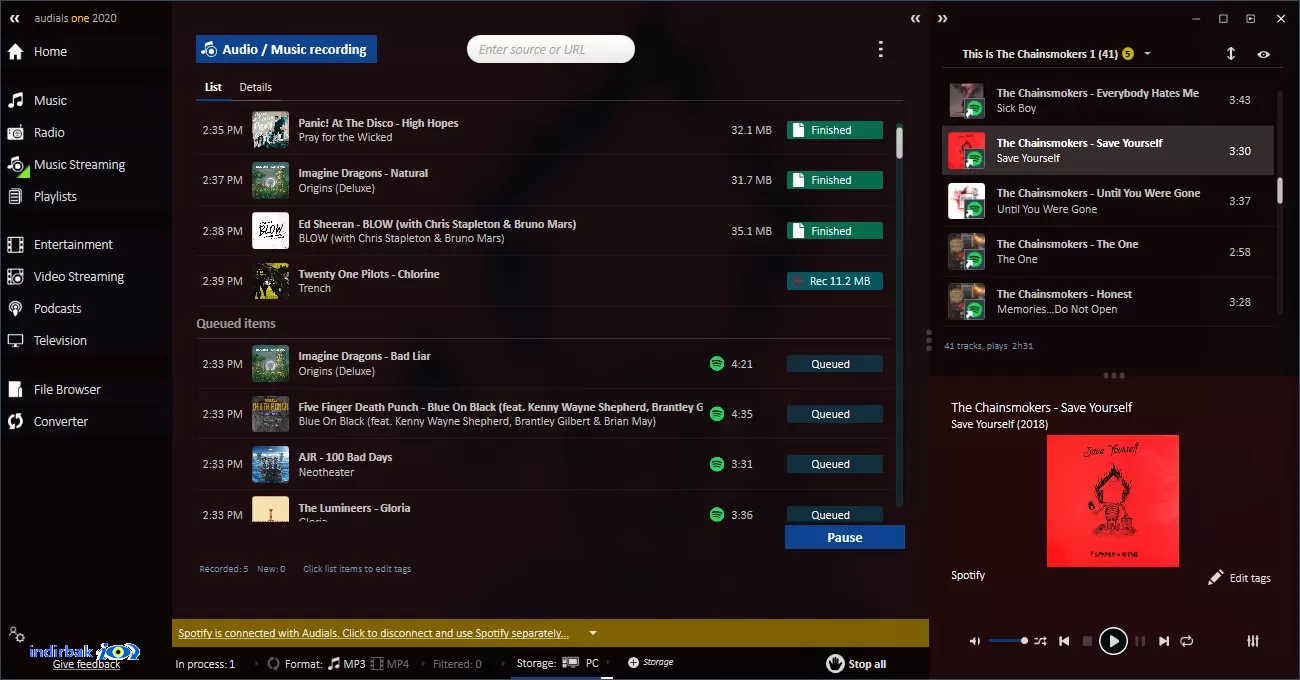Click Spotify icon on Bad Liar row

717,364
